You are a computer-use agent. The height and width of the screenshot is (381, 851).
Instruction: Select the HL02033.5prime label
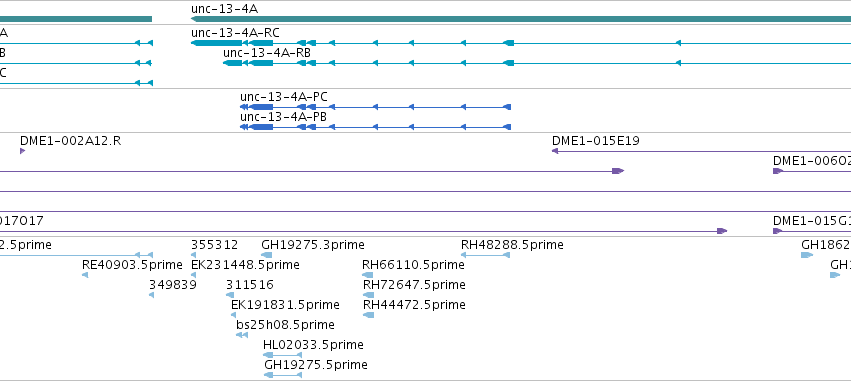[313, 345]
